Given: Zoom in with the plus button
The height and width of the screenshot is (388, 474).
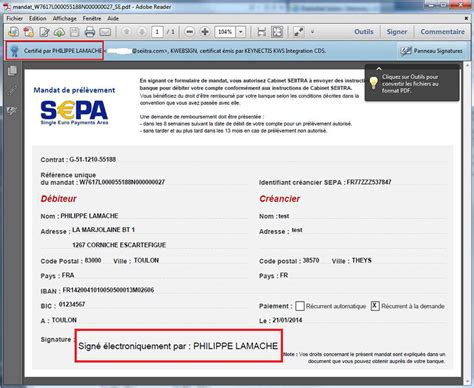Looking at the screenshot, I should (x=205, y=32).
